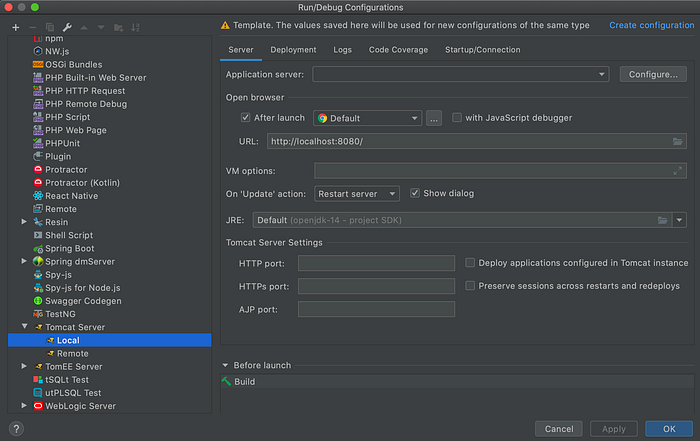700x441 pixels.
Task: Click the AJP port input field
Action: pos(376,309)
